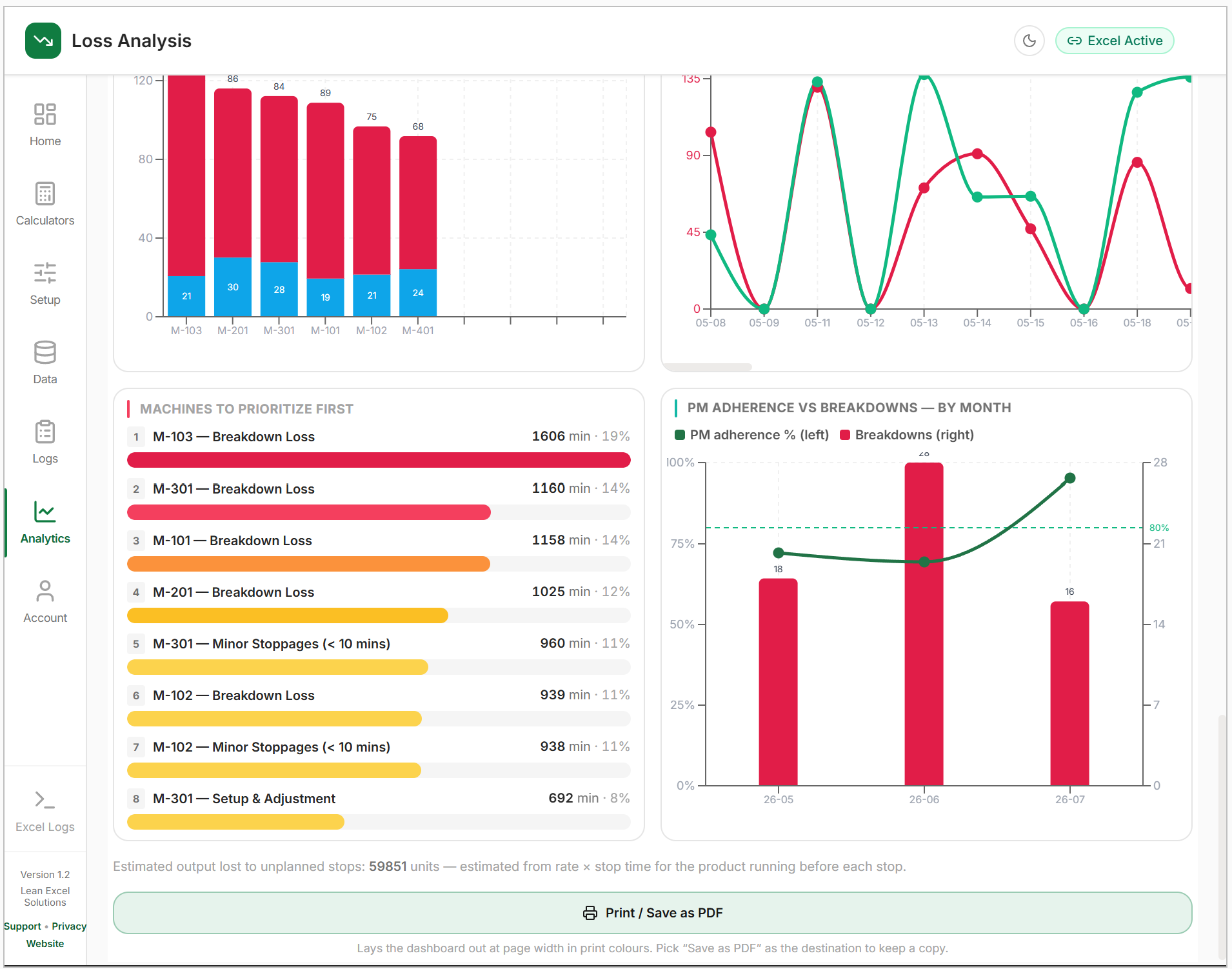
Task: Go to the Home tab label
Action: point(45,141)
